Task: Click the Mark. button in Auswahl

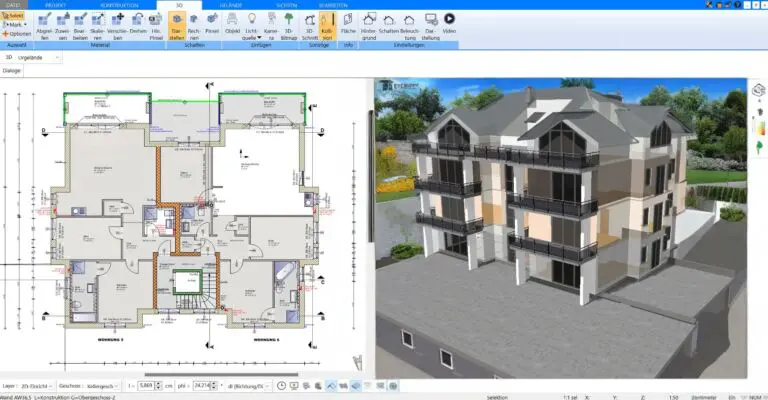Action: [x=14, y=25]
